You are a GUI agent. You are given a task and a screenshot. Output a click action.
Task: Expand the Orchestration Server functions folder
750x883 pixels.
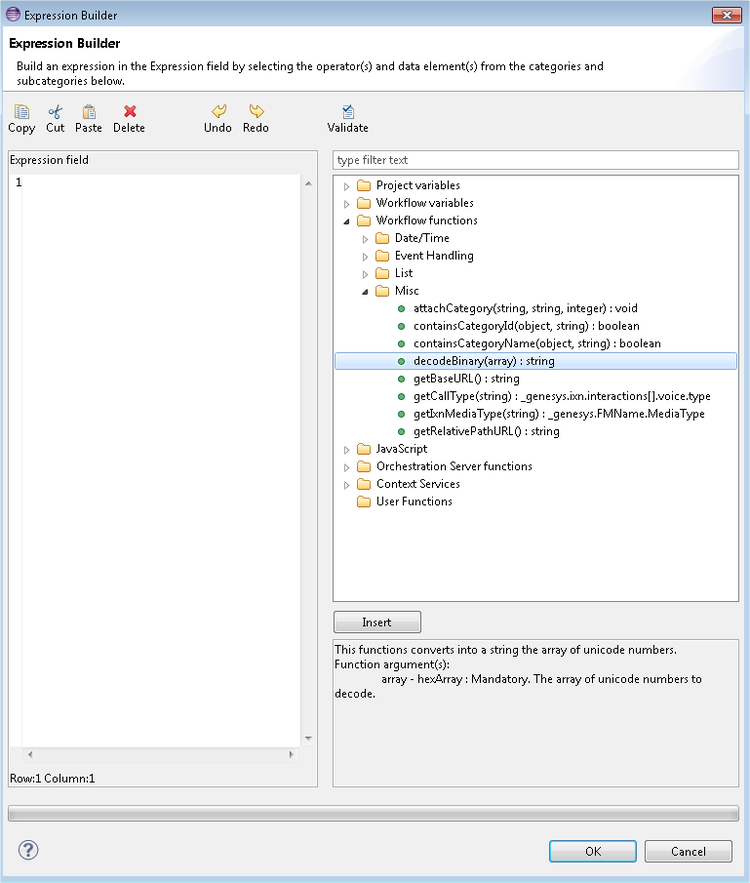point(347,467)
